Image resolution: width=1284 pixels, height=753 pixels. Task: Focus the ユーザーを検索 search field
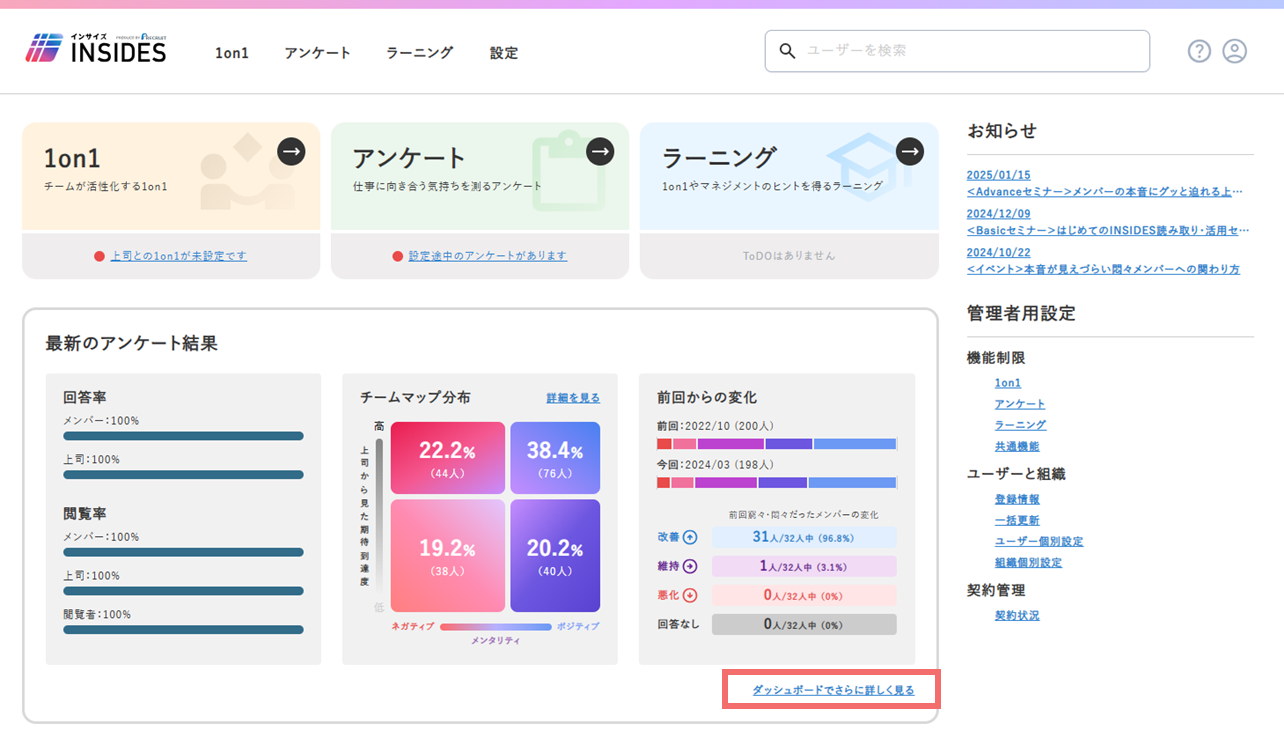tap(957, 51)
